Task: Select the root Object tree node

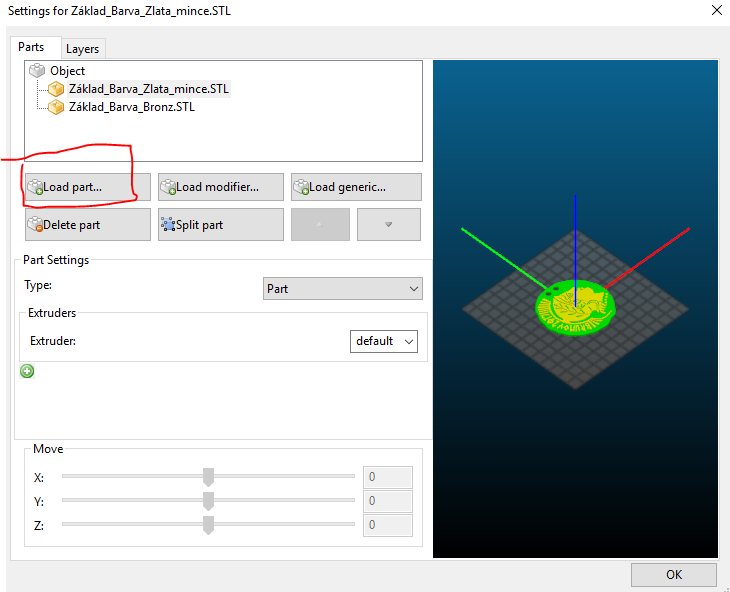Action: pyautogui.click(x=67, y=71)
